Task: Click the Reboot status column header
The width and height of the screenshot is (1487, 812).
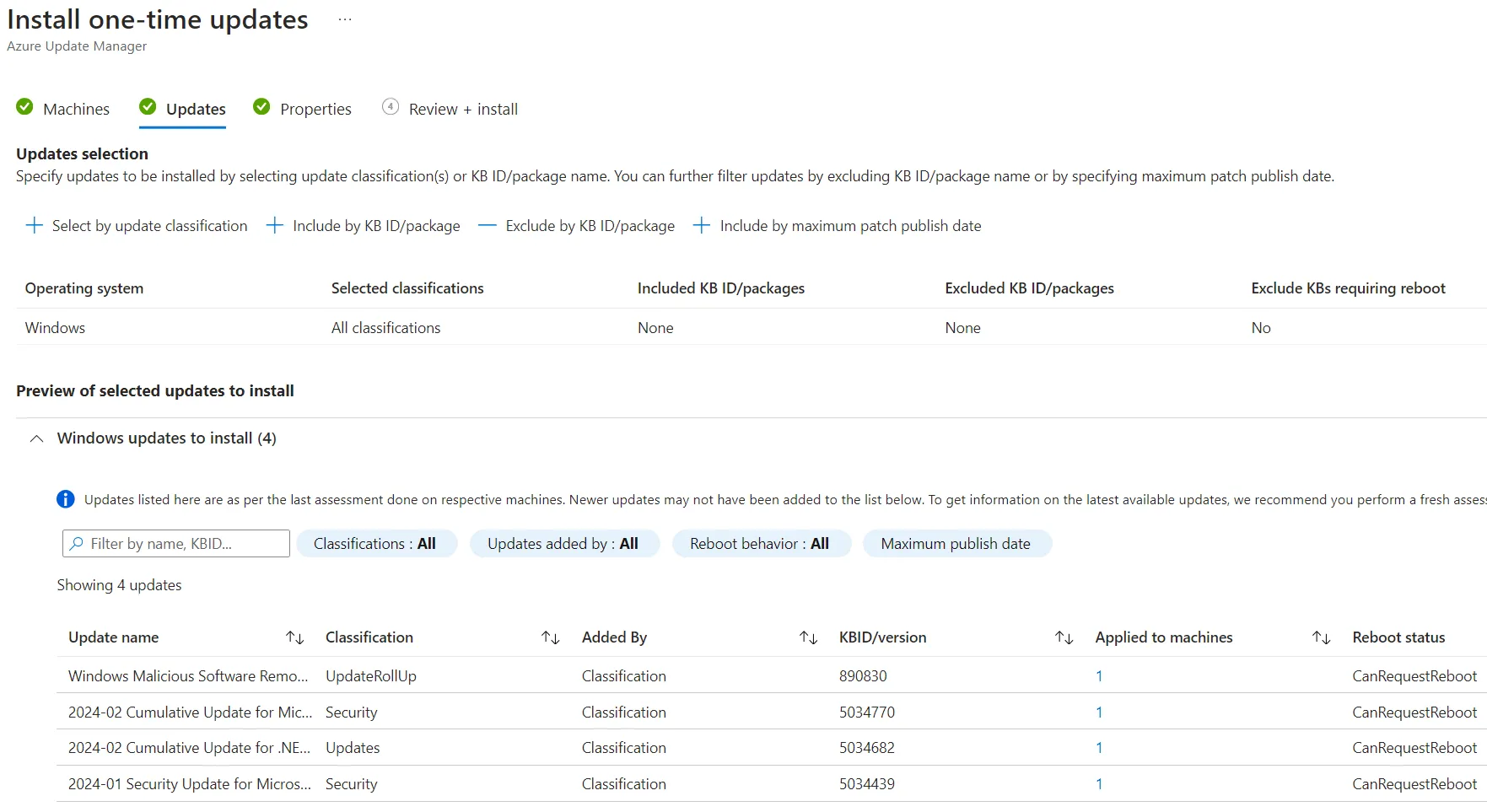Action: tap(1398, 637)
